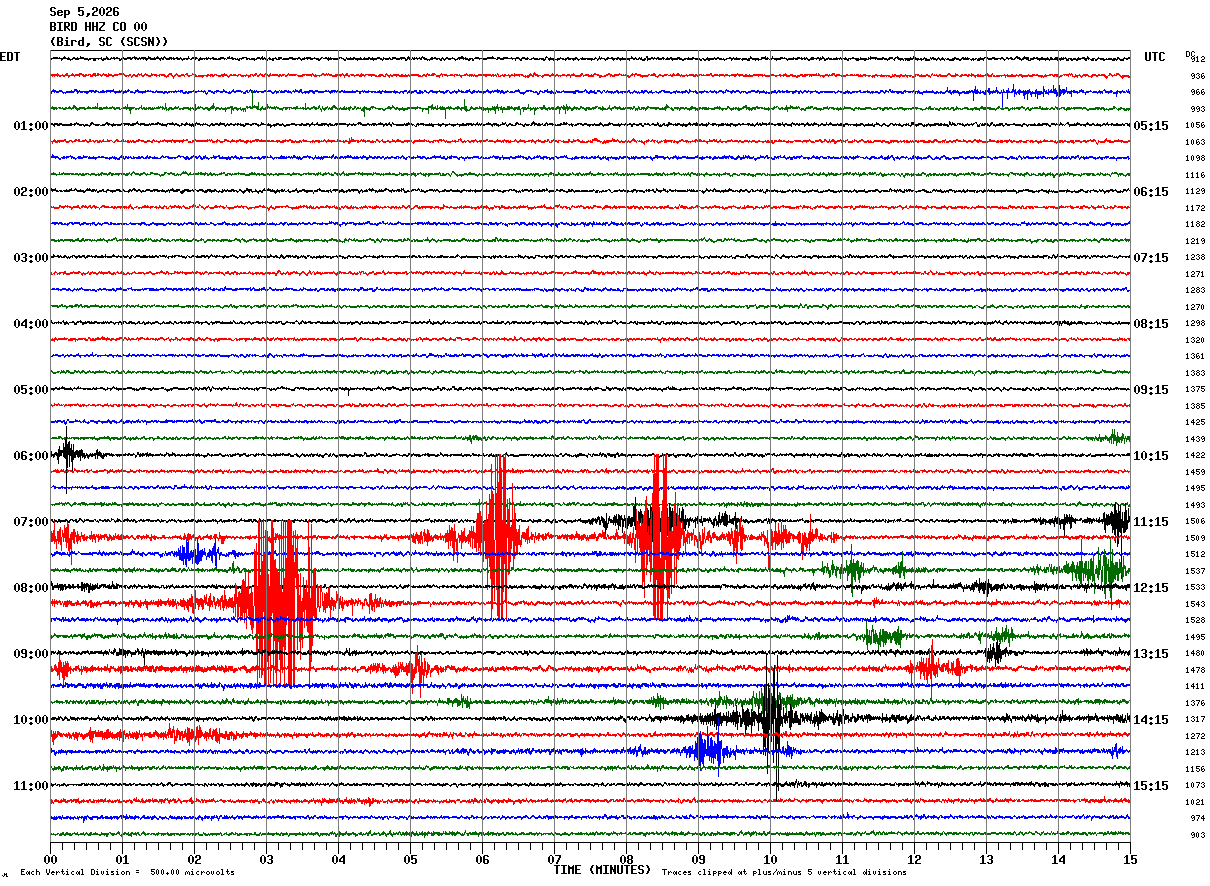The image size is (1210, 886).
Task: Click the black spike at 06:00 trace start
Action: 66,456
